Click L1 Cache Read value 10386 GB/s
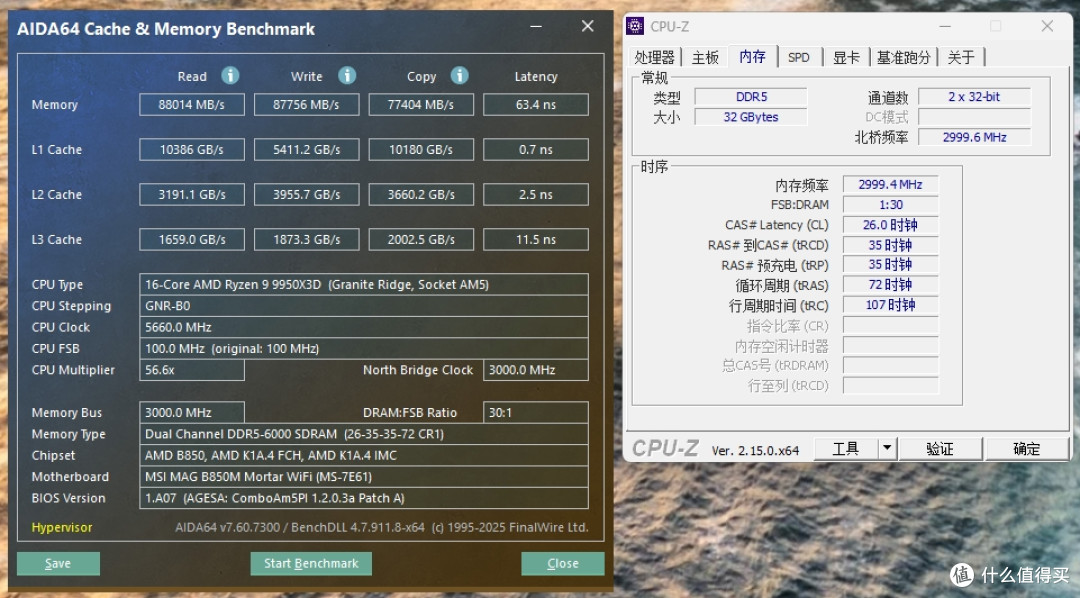Image resolution: width=1080 pixels, height=598 pixels. [x=191, y=150]
